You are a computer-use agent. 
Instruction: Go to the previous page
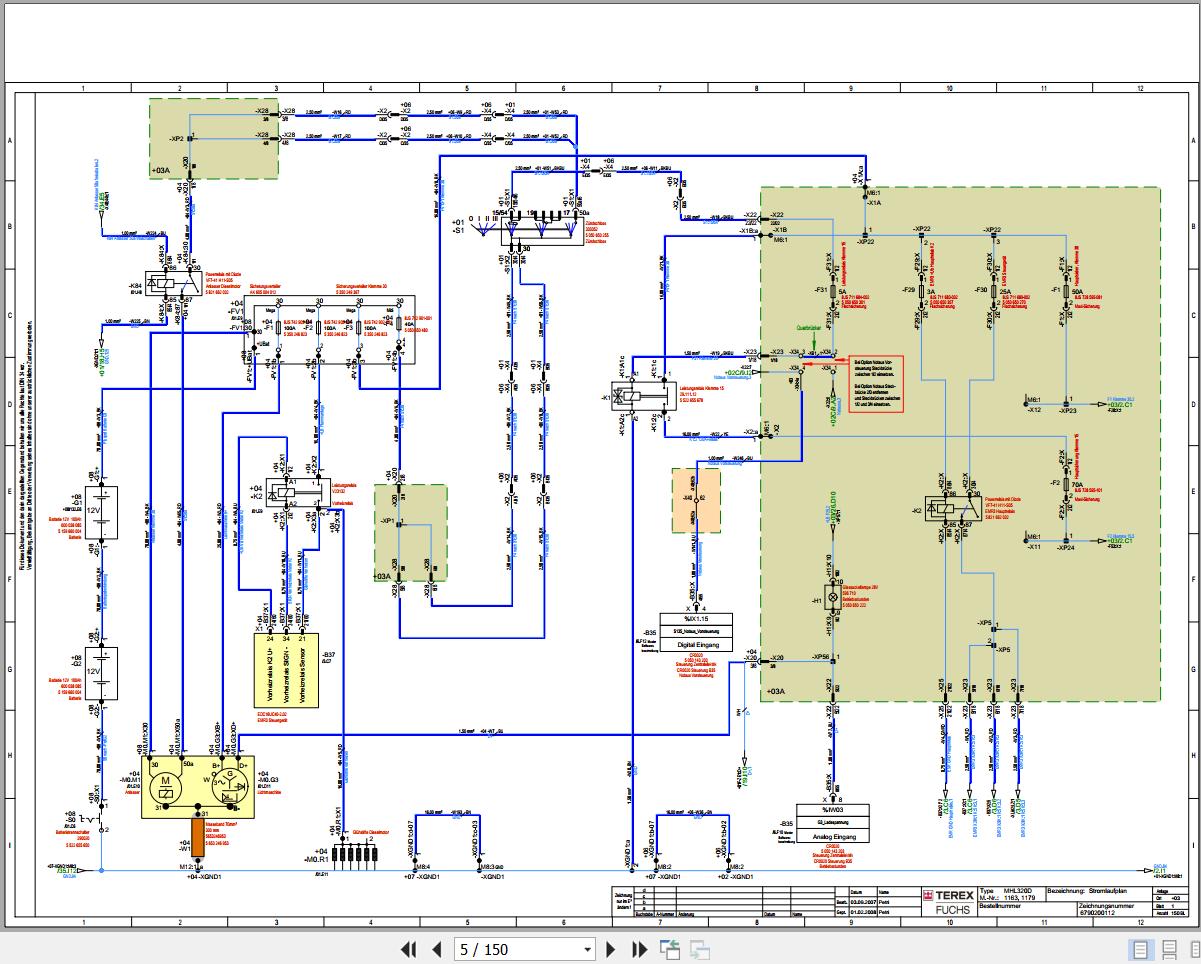click(x=436, y=949)
